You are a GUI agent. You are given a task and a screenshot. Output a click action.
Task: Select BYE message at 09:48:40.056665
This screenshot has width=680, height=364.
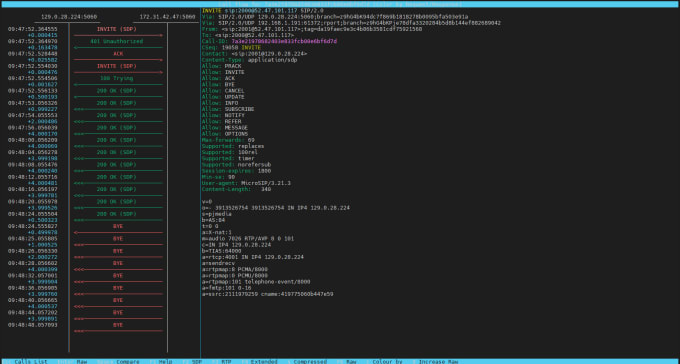point(118,300)
